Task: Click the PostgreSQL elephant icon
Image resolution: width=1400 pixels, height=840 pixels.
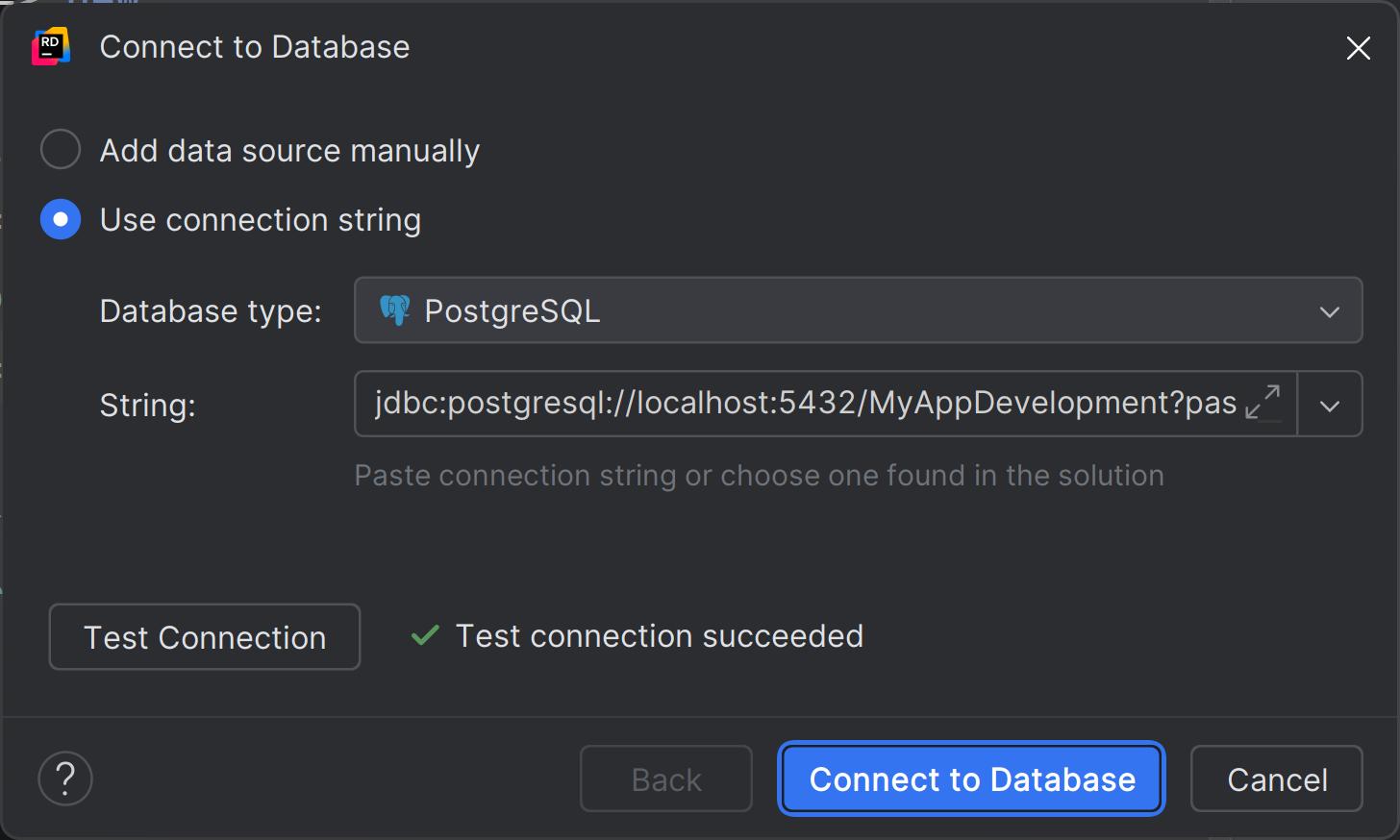Action: pyautogui.click(x=394, y=310)
